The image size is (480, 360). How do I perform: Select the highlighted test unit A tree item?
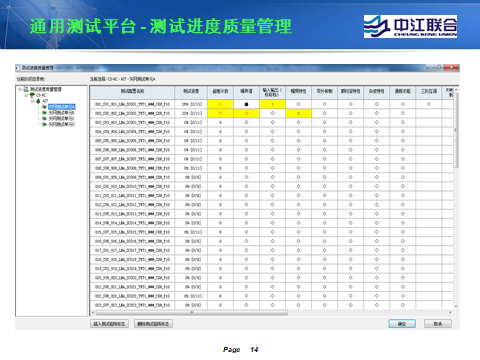coord(62,107)
